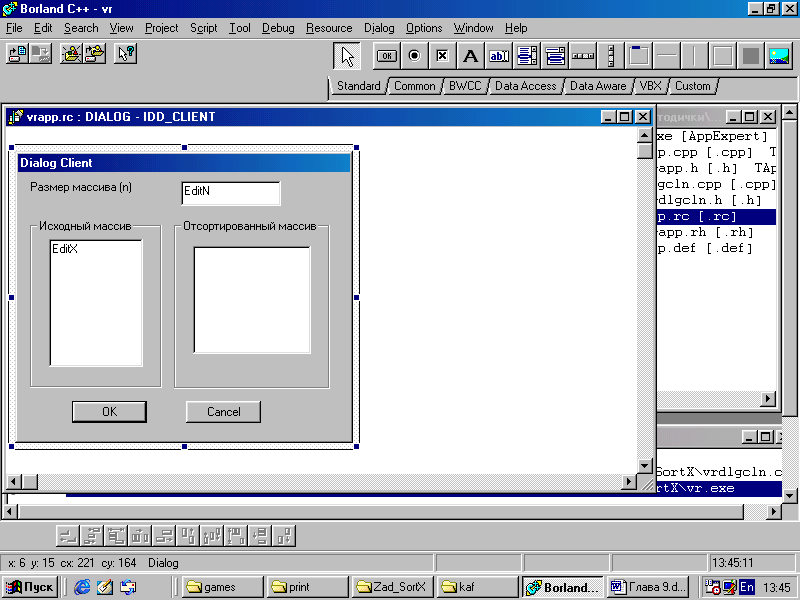Image resolution: width=800 pixels, height=600 pixels.
Task: Select the 'p.rc [.rc]' node in project window
Action: point(716,216)
